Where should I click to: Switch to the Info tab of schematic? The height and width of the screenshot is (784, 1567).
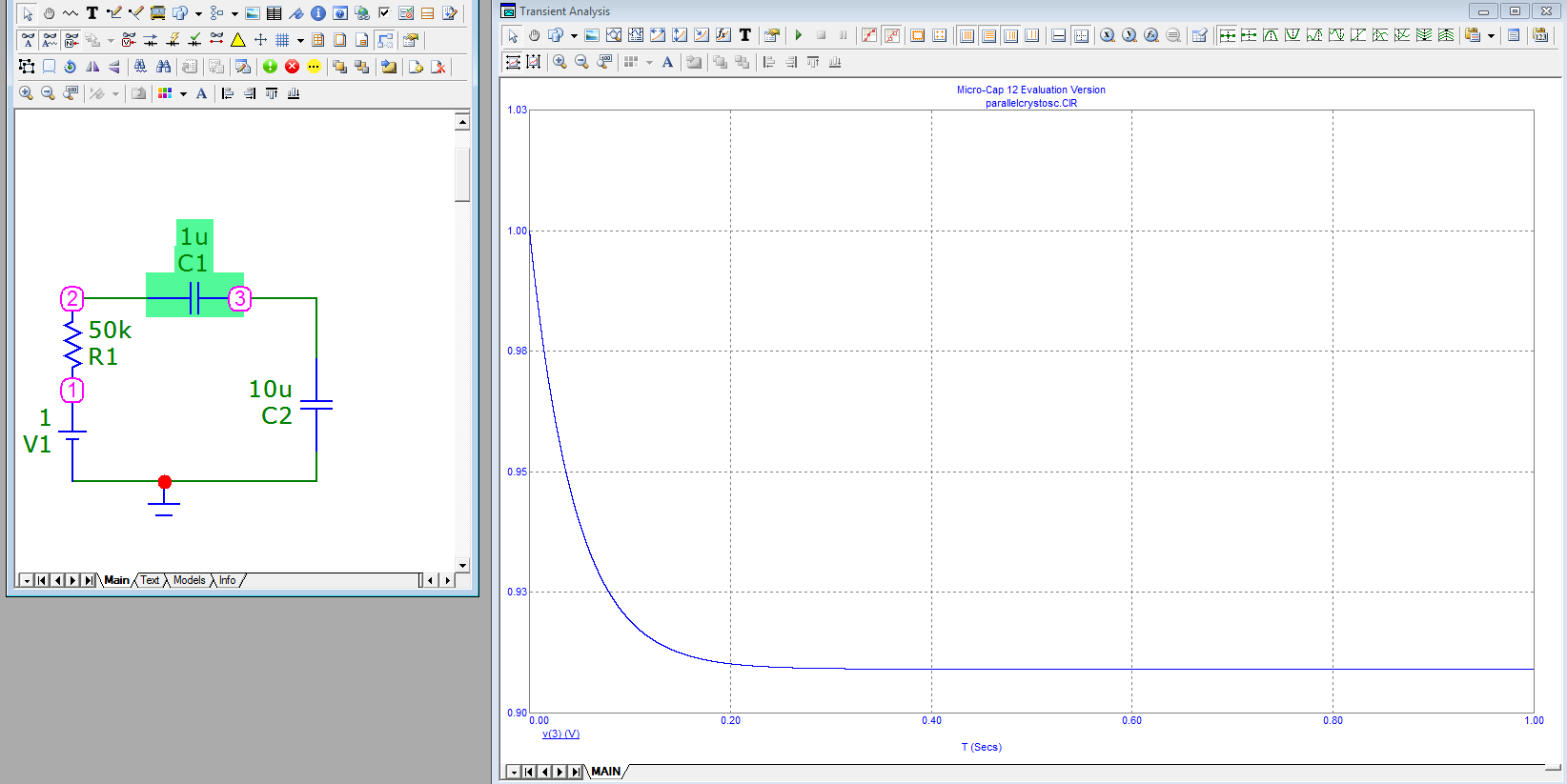coord(227,580)
